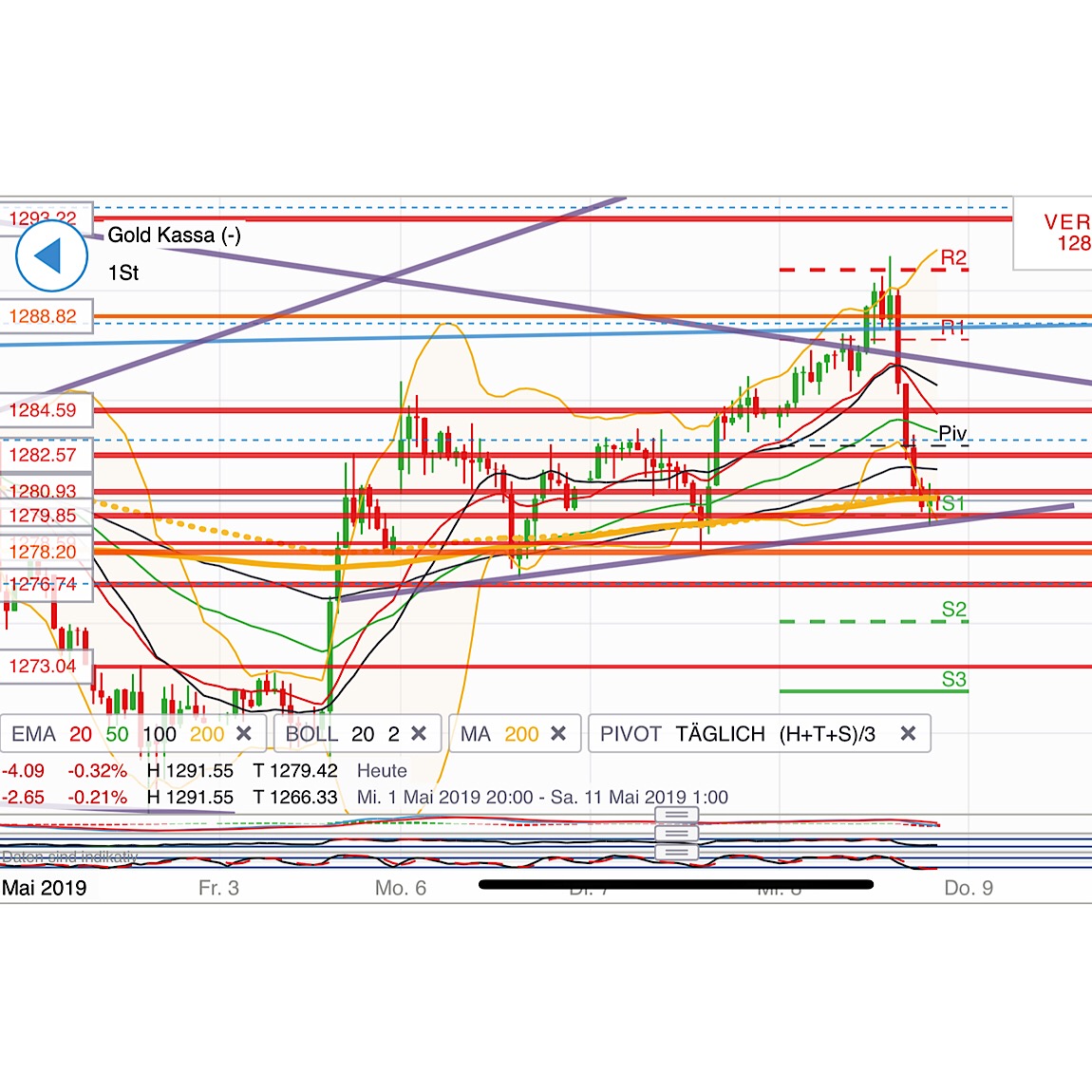Remove the MA 200 indicator with its X
This screenshot has height=1092, width=1092.
coord(559,733)
